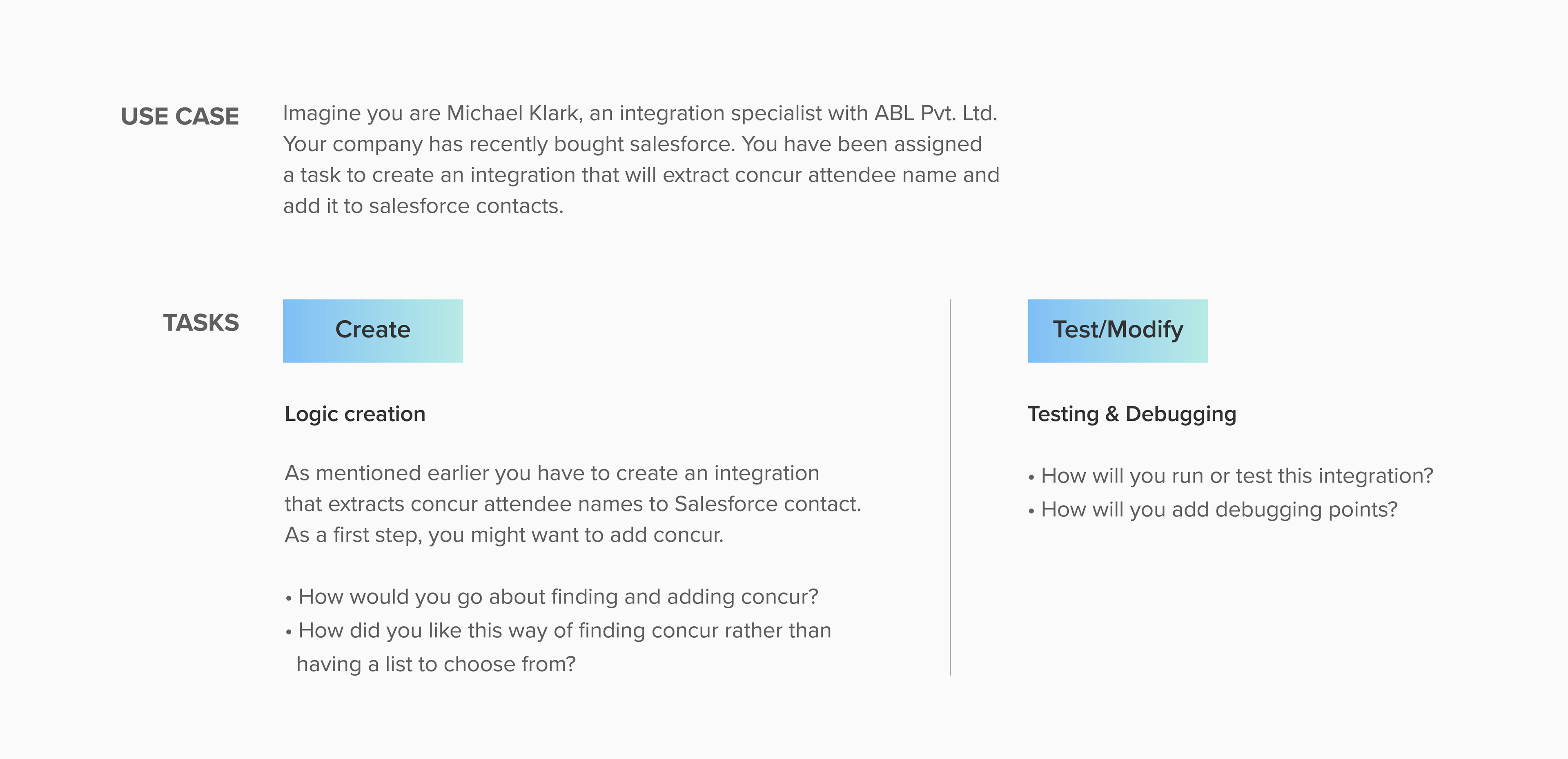The width and height of the screenshot is (1568, 759).
Task: Click the 'a task to create an integration' line
Action: pyautogui.click(x=641, y=175)
